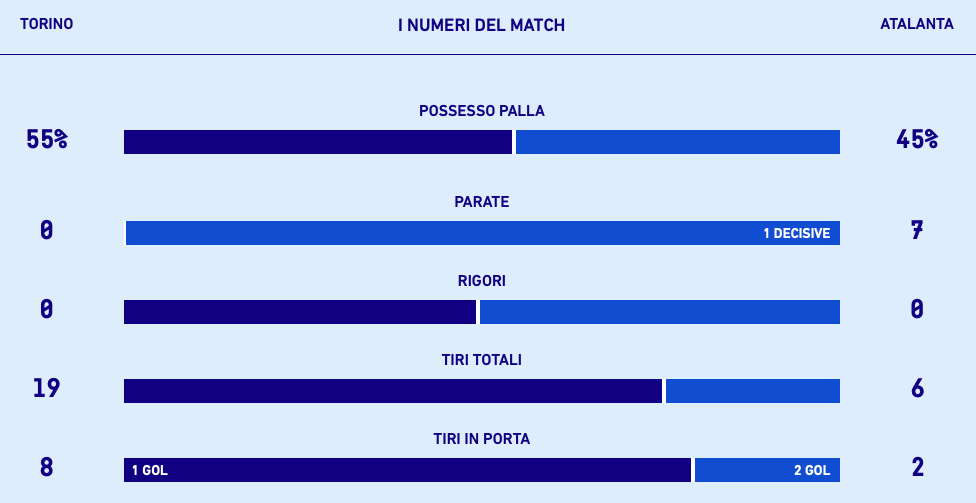Click the TIRI TOTALI label
Viewport: 976px width, 503px height.
pyautogui.click(x=481, y=360)
